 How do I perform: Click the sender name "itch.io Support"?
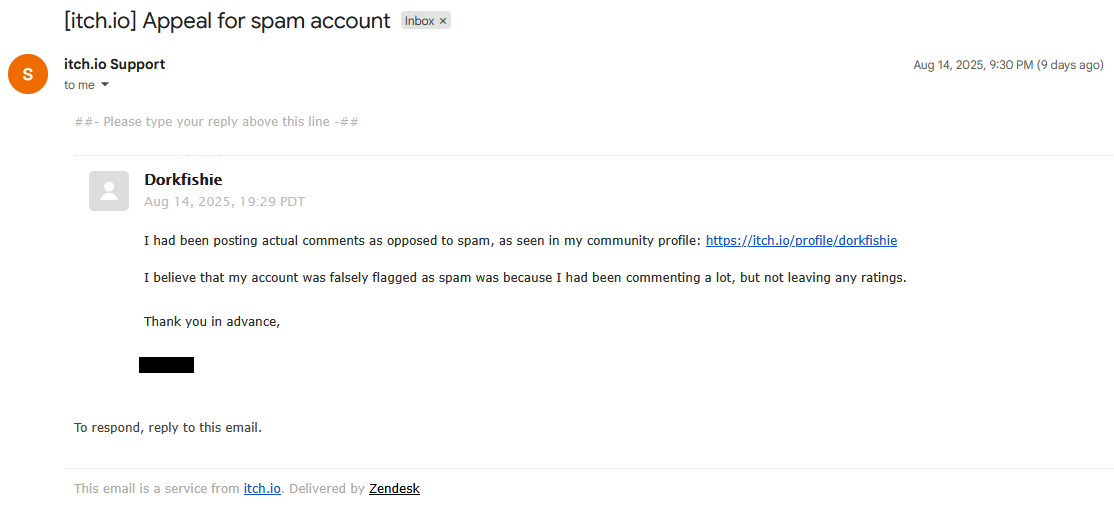[114, 64]
